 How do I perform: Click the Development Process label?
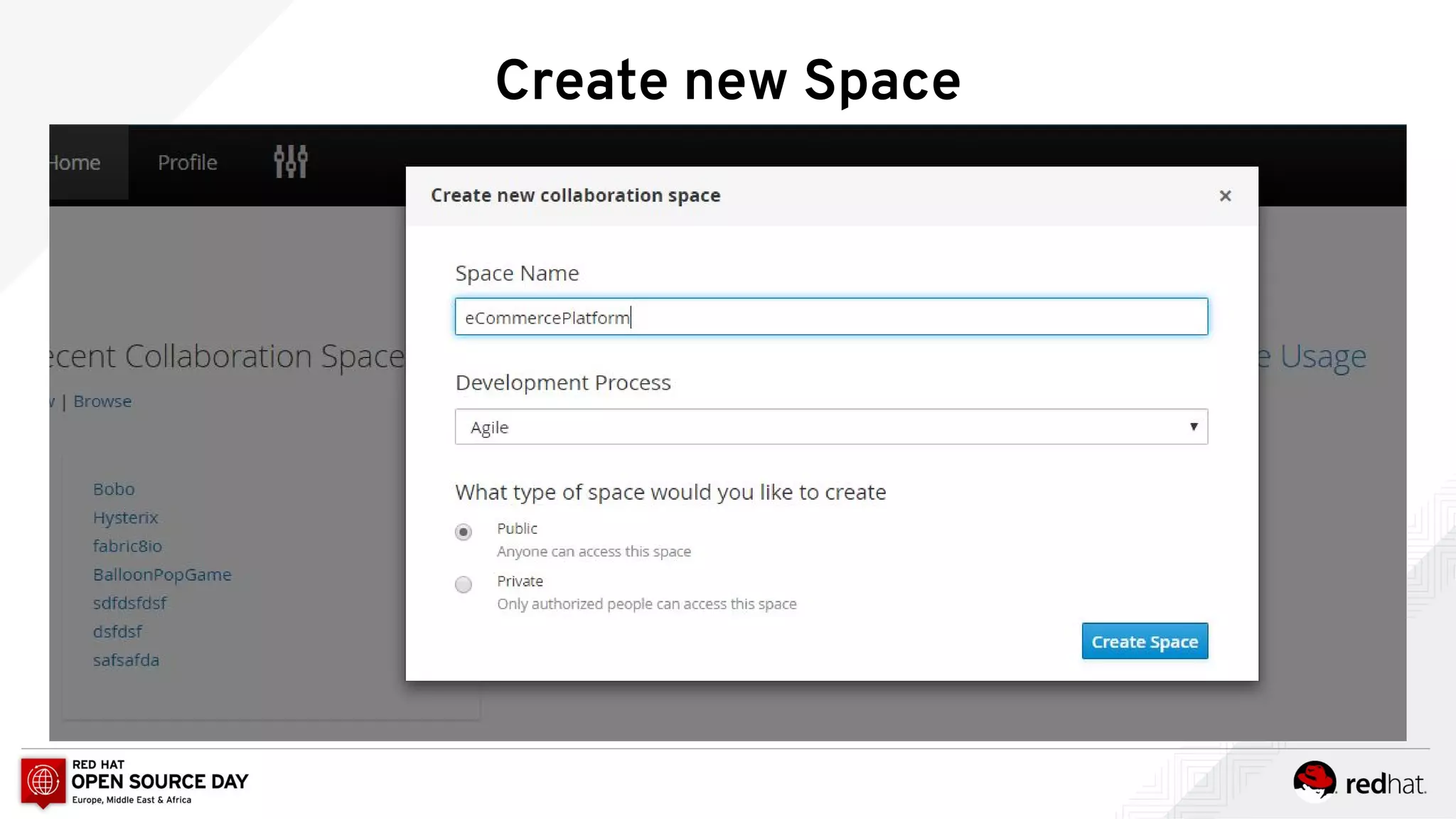point(563,382)
